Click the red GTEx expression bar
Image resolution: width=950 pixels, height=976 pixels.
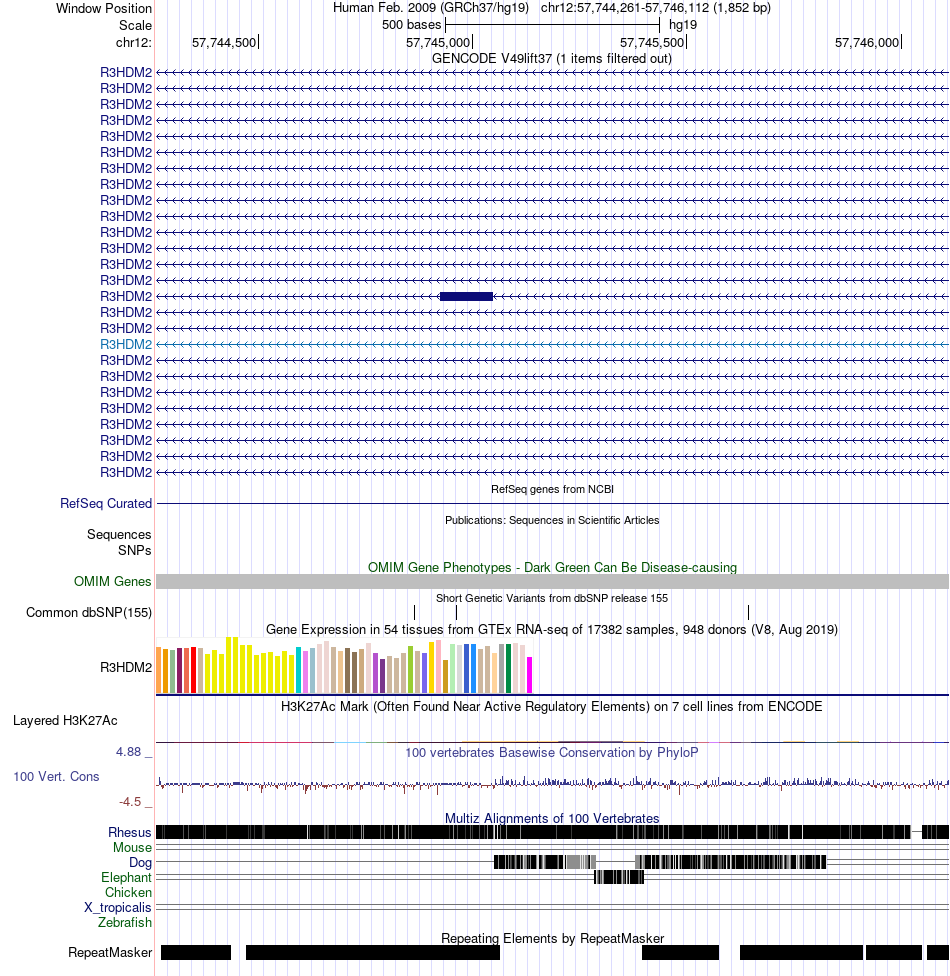click(194, 670)
